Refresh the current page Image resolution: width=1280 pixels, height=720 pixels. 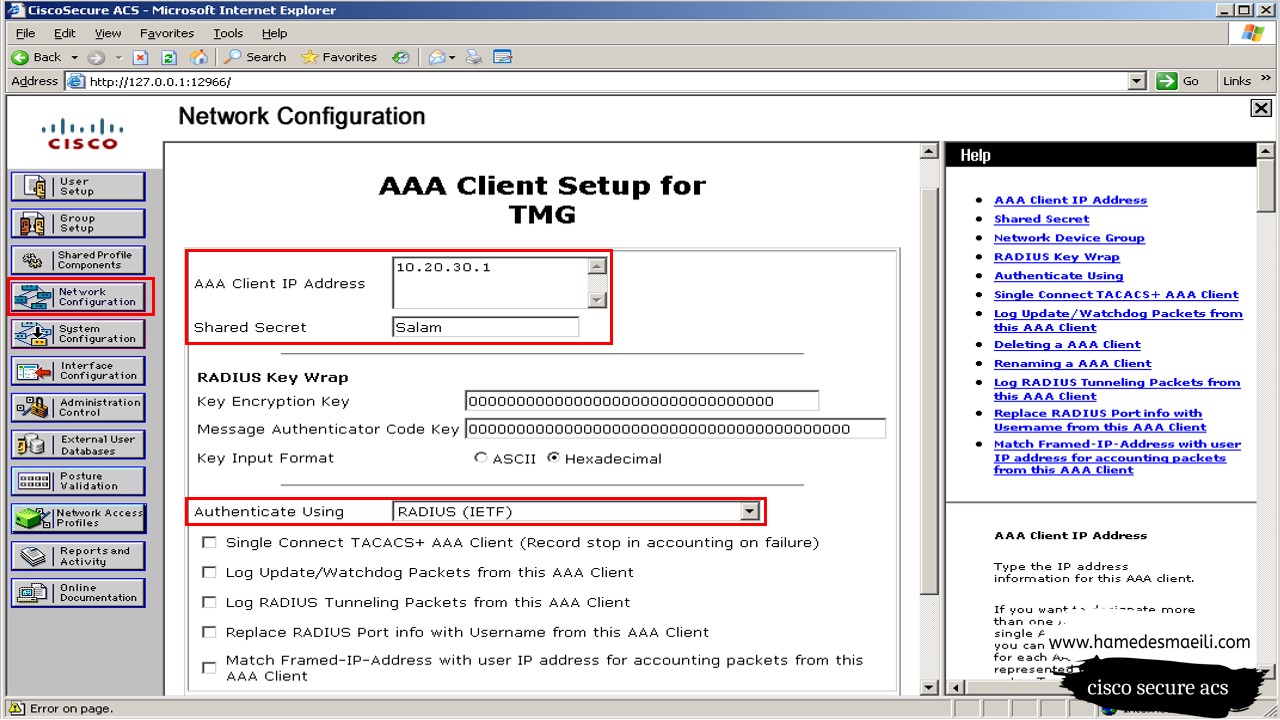(169, 57)
